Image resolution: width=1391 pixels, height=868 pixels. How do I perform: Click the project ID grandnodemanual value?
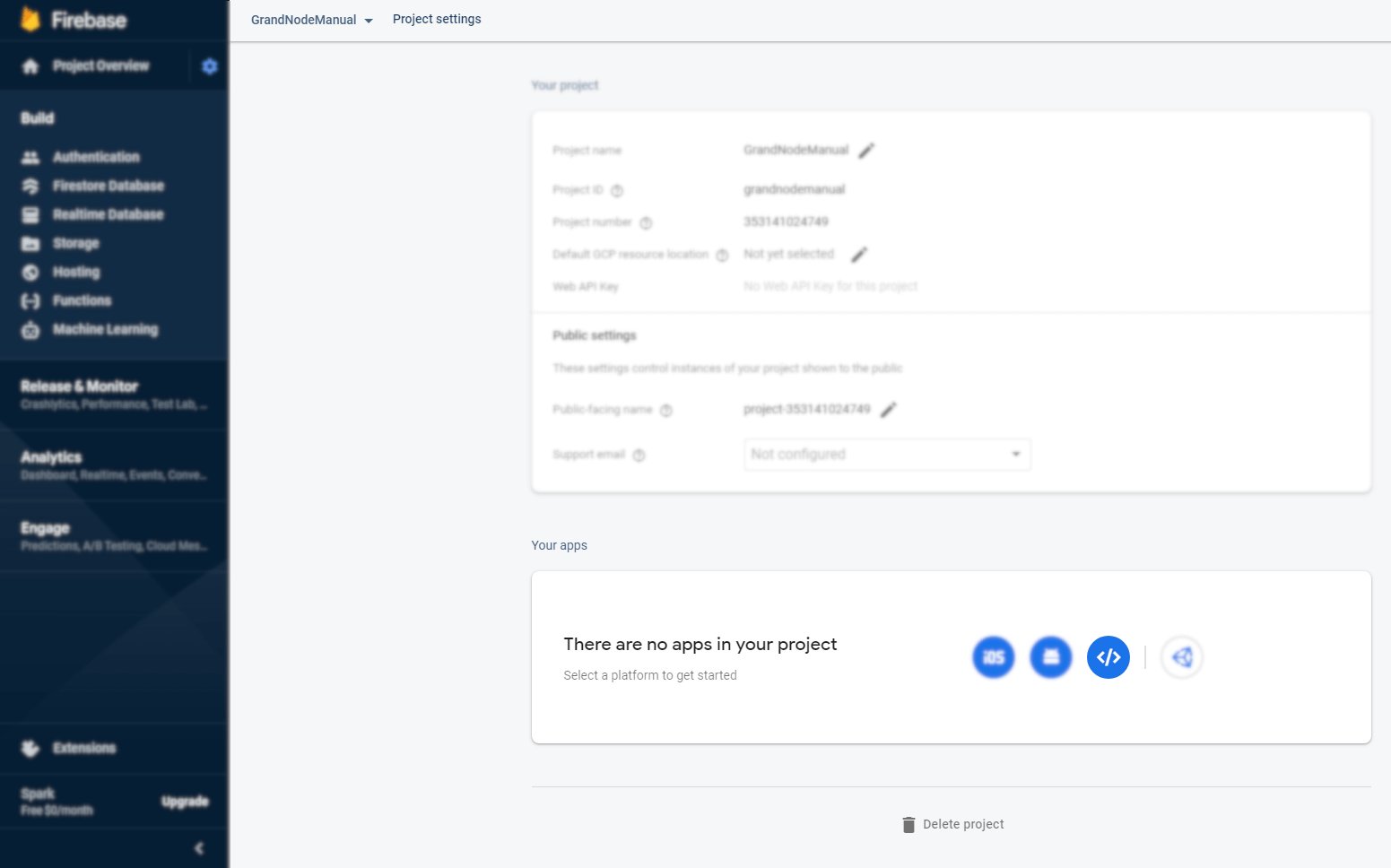coord(794,189)
